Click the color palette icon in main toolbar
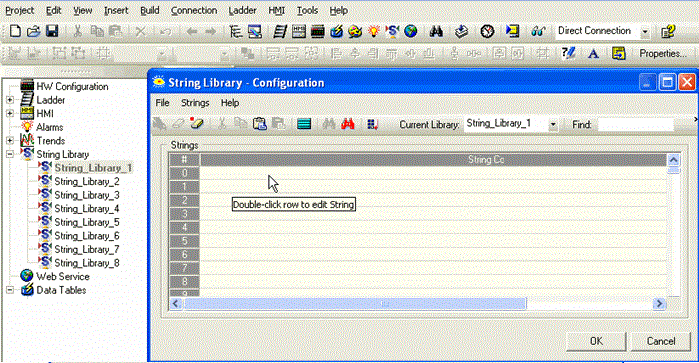The height and width of the screenshot is (363, 699). (355, 31)
